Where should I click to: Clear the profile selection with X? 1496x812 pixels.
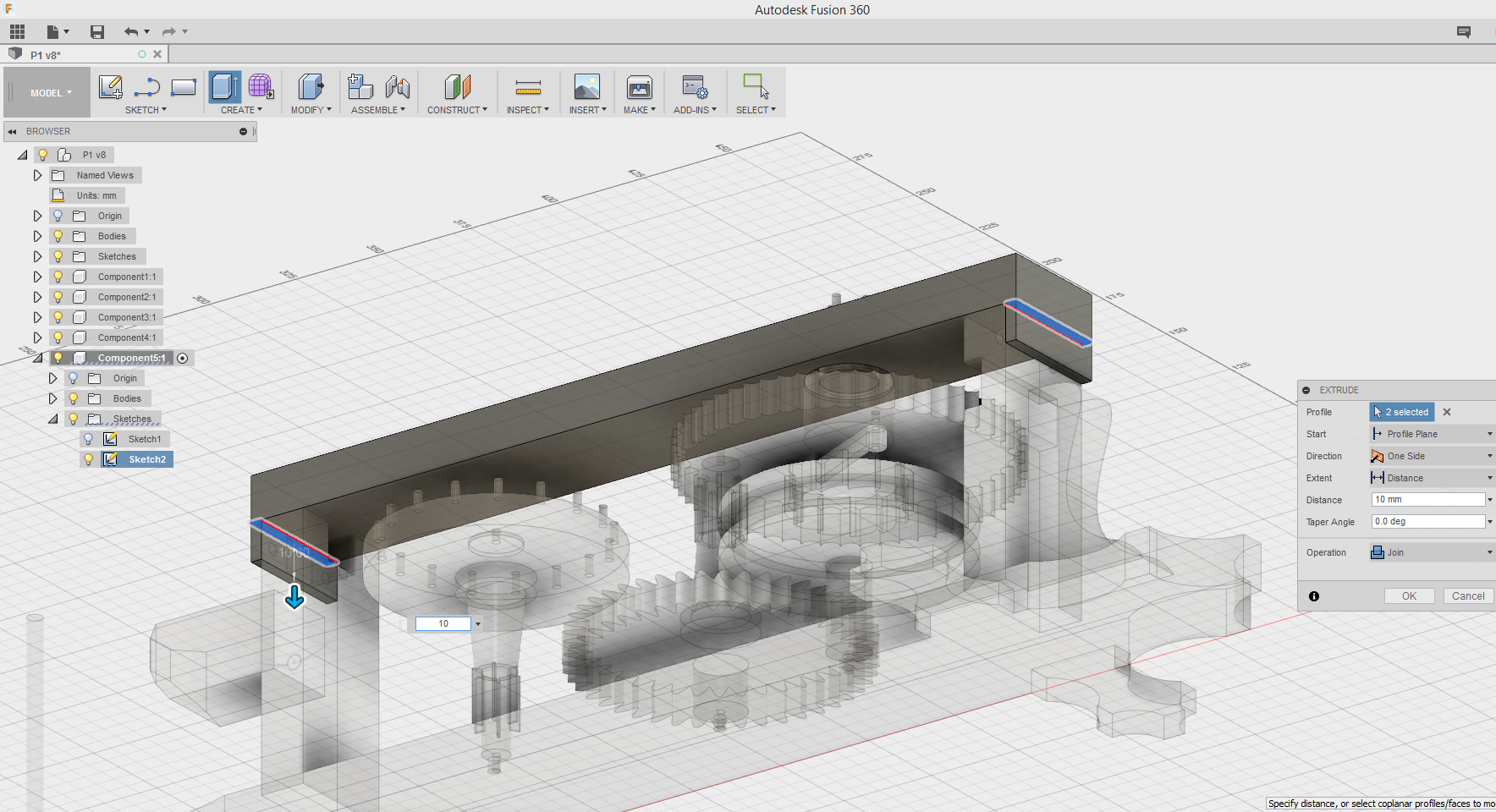pos(1447,412)
